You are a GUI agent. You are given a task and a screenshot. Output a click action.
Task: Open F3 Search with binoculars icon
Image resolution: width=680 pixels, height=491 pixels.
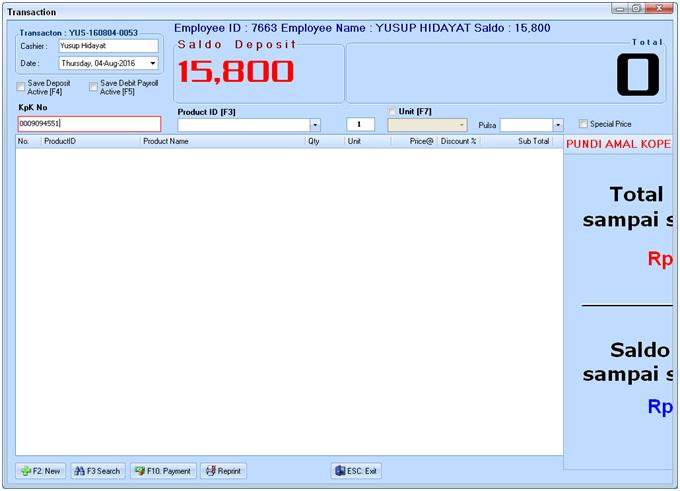97,471
